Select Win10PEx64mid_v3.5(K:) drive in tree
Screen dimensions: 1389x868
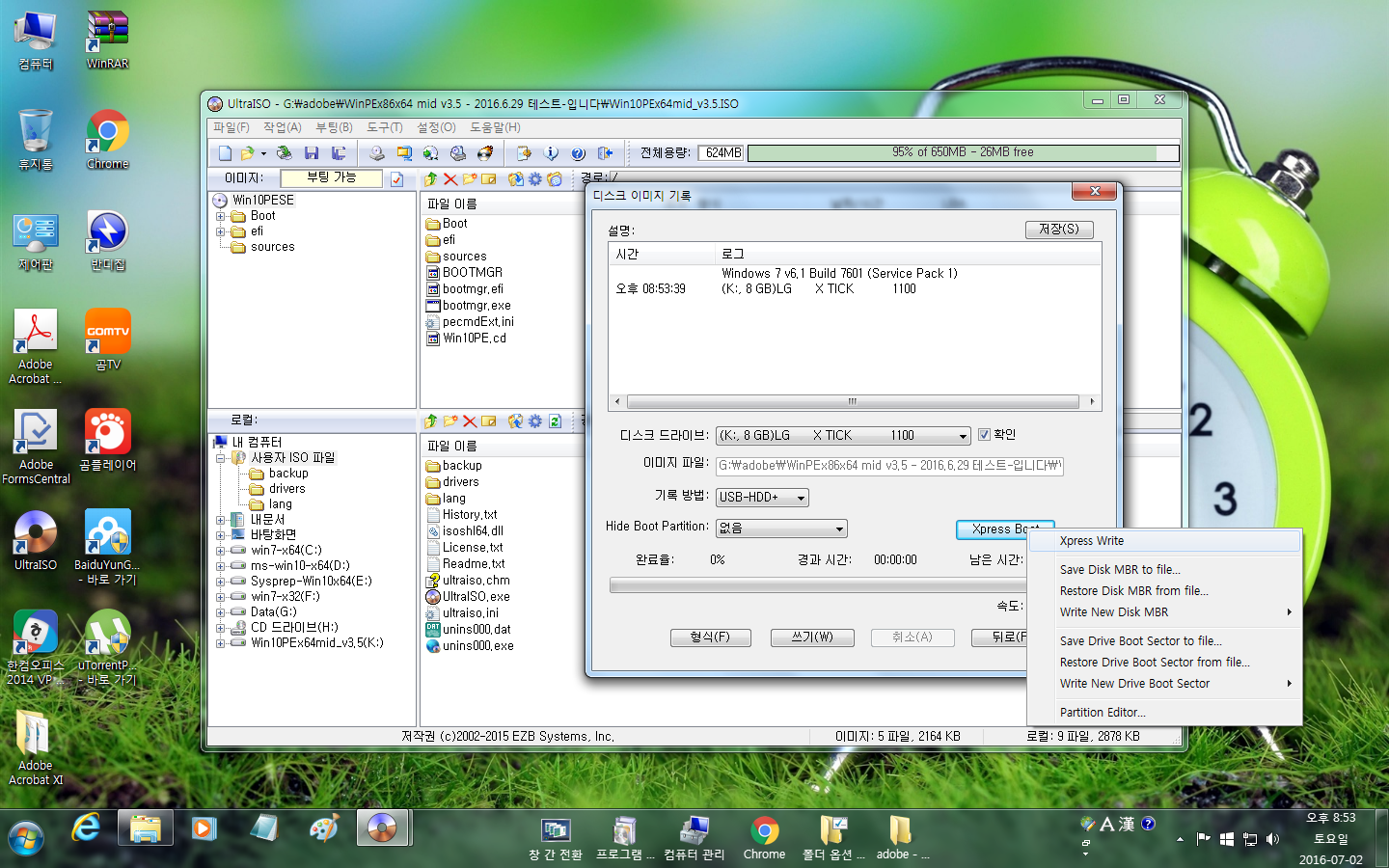point(307,643)
